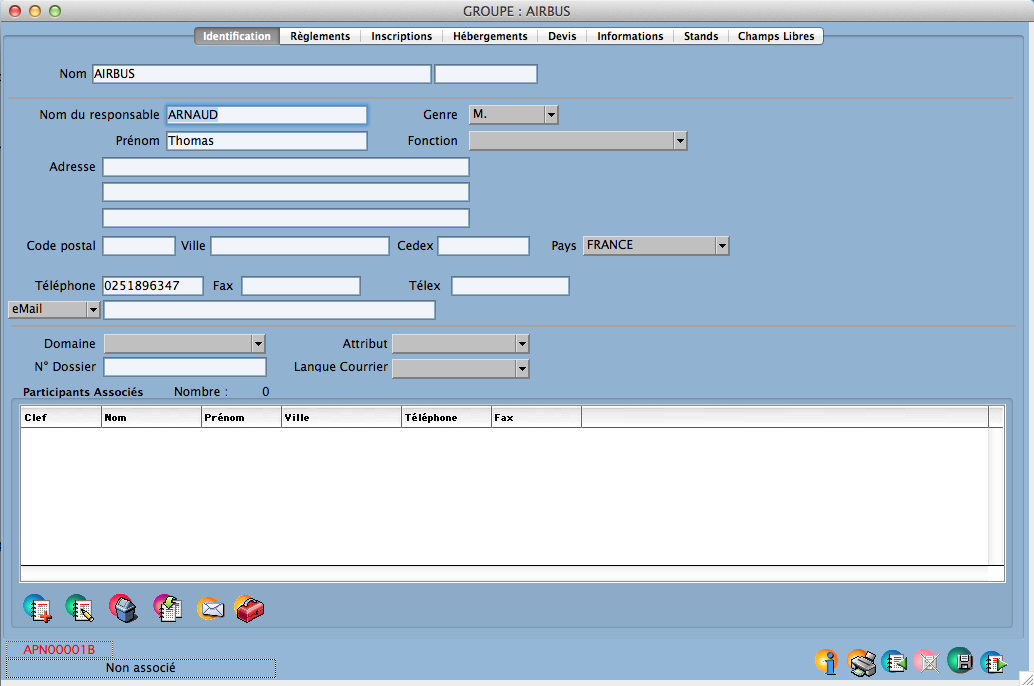The height and width of the screenshot is (686, 1034).
Task: Click the Fax column header in table
Action: coord(536,418)
